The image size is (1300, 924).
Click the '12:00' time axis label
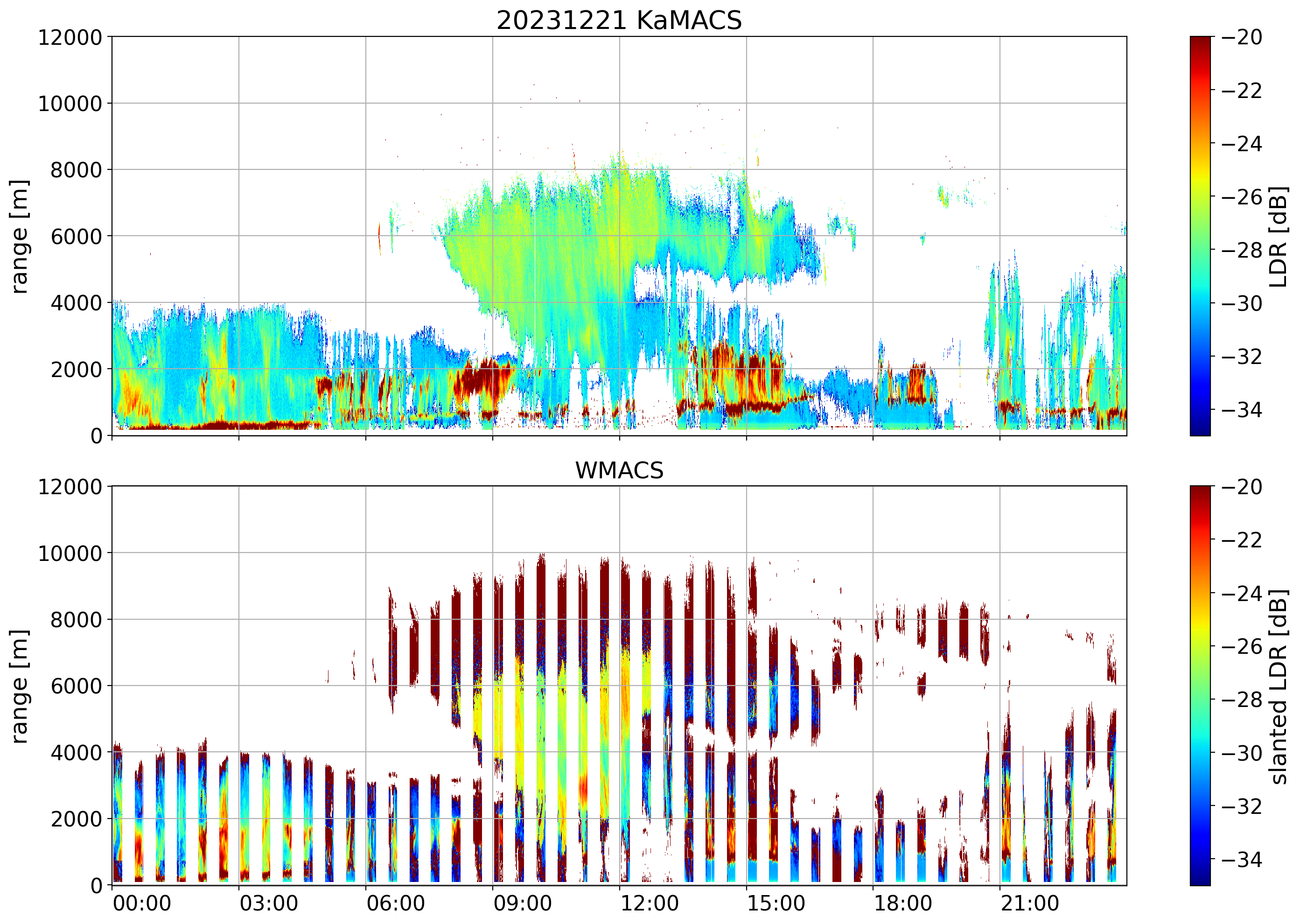coord(649,903)
